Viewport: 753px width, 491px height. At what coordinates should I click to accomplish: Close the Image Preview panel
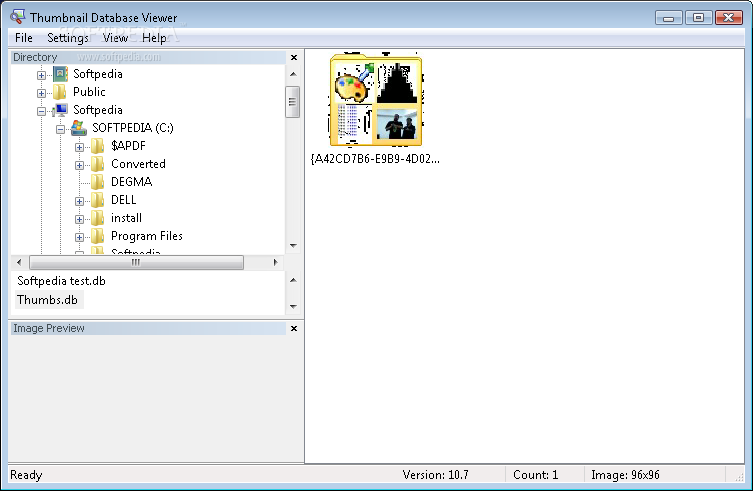[x=294, y=328]
